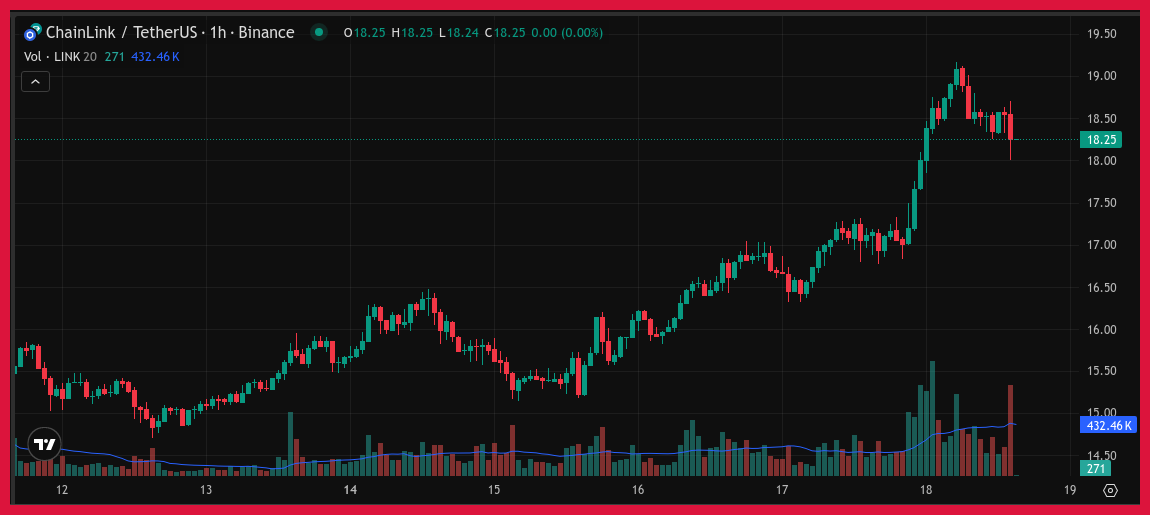
Task: Click date 13 on the time axis
Action: (x=205, y=490)
